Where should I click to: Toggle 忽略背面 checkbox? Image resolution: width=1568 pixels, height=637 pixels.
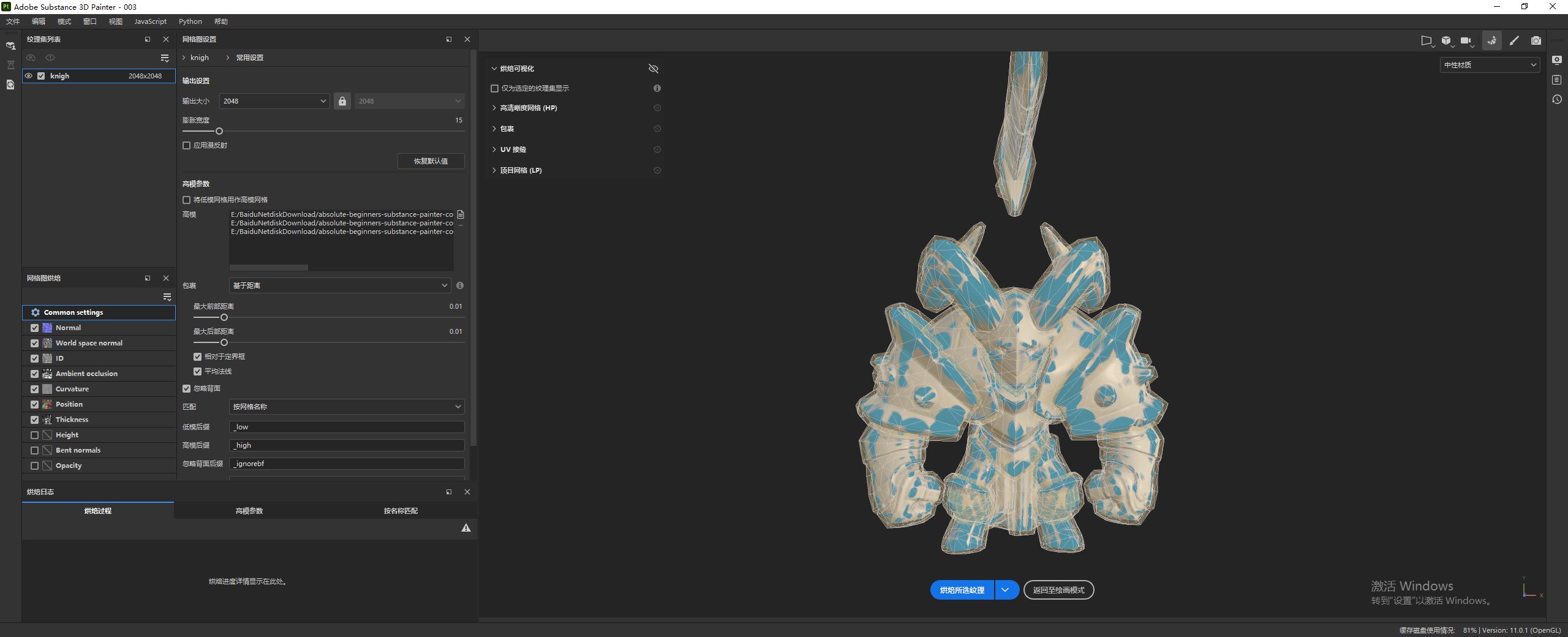pyautogui.click(x=186, y=388)
